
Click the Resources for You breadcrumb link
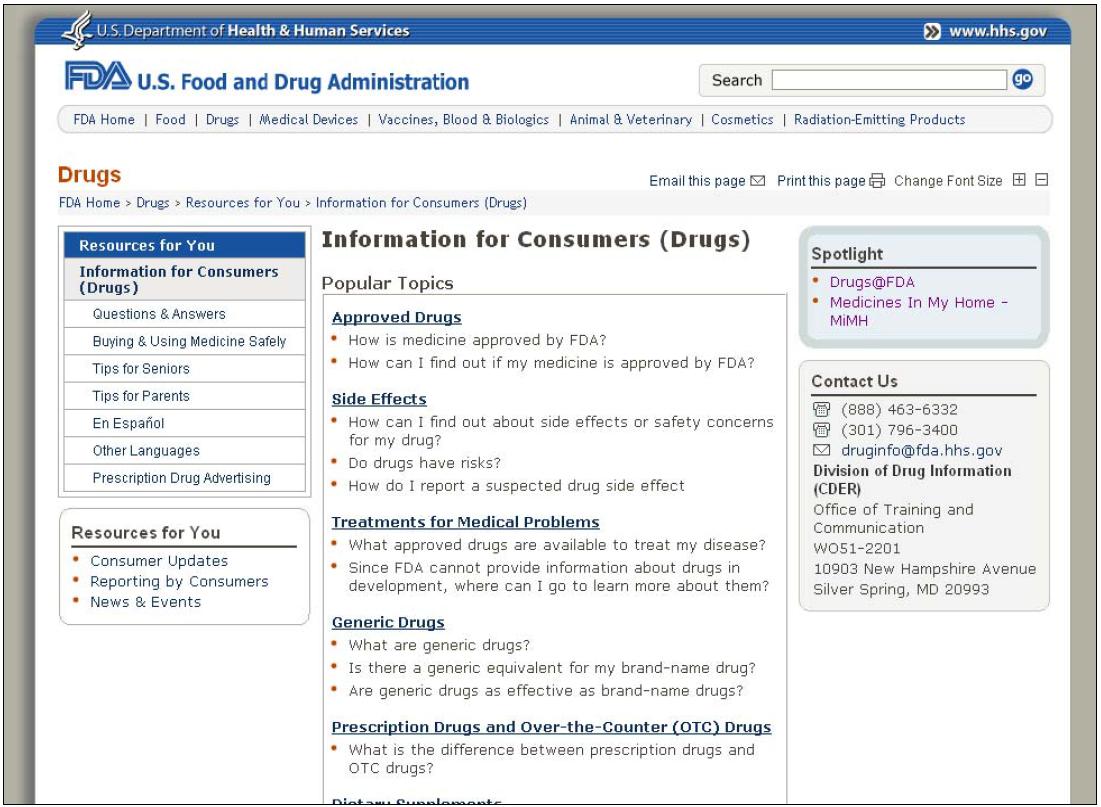[242, 203]
